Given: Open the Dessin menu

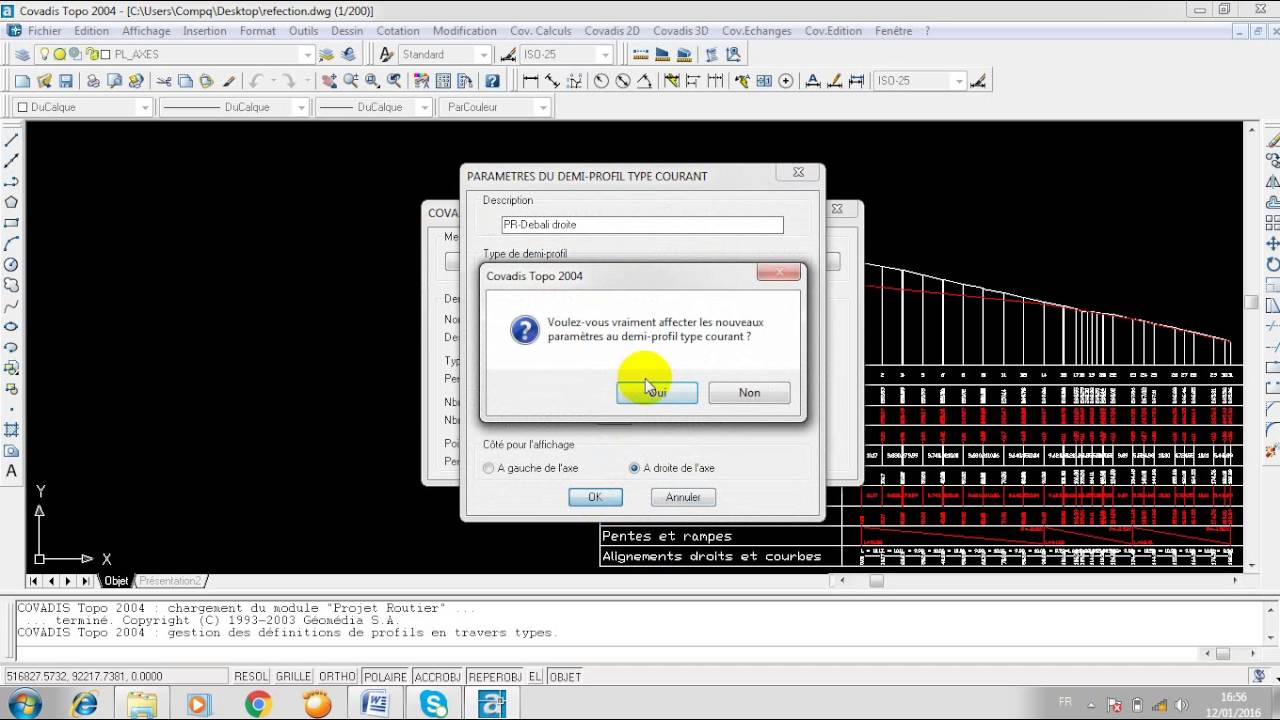Looking at the screenshot, I should pos(347,31).
